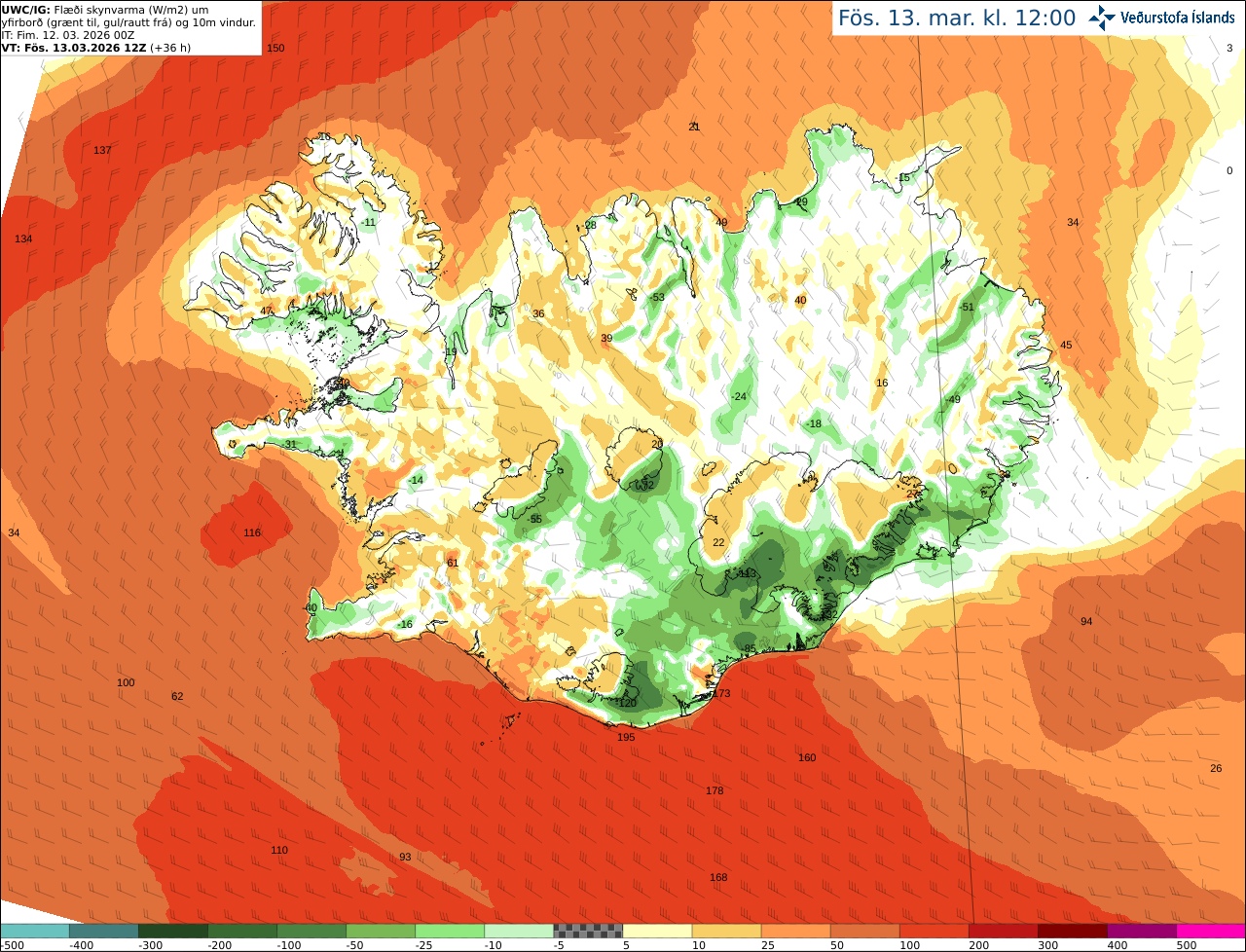Screen dimensions: 1246x952
Task: Click the 100 to 200 red-orange legend swatch
Action: coord(934,930)
